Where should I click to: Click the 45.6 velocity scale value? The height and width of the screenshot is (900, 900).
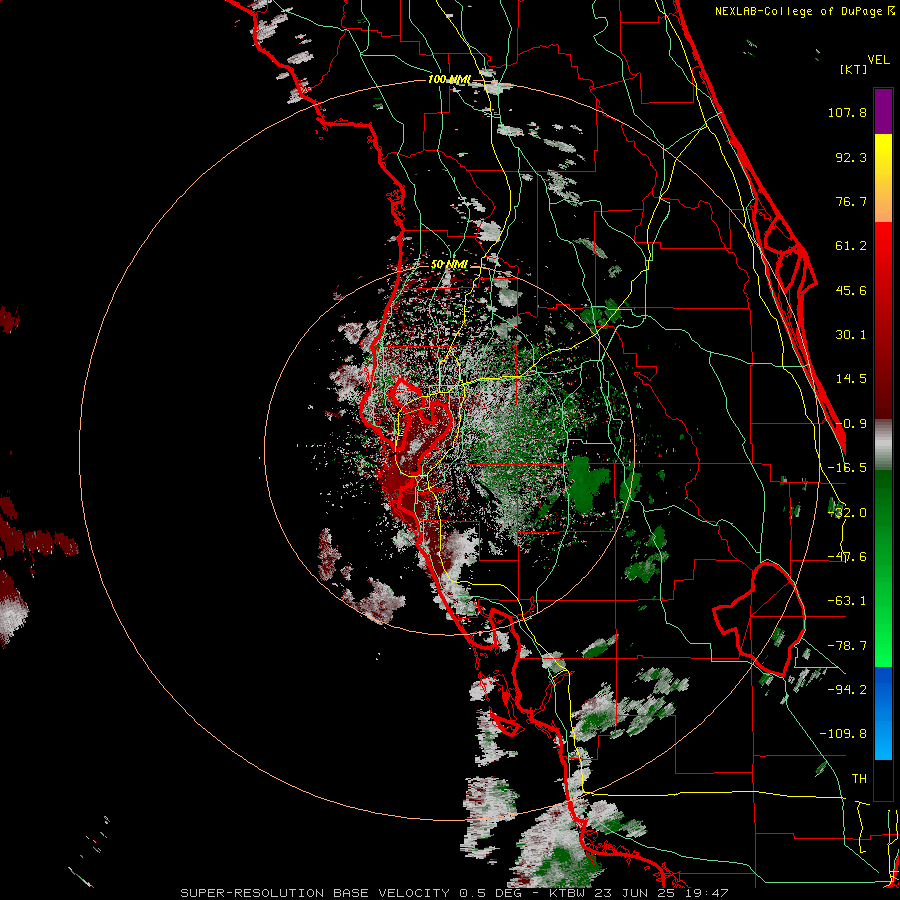[x=851, y=290]
